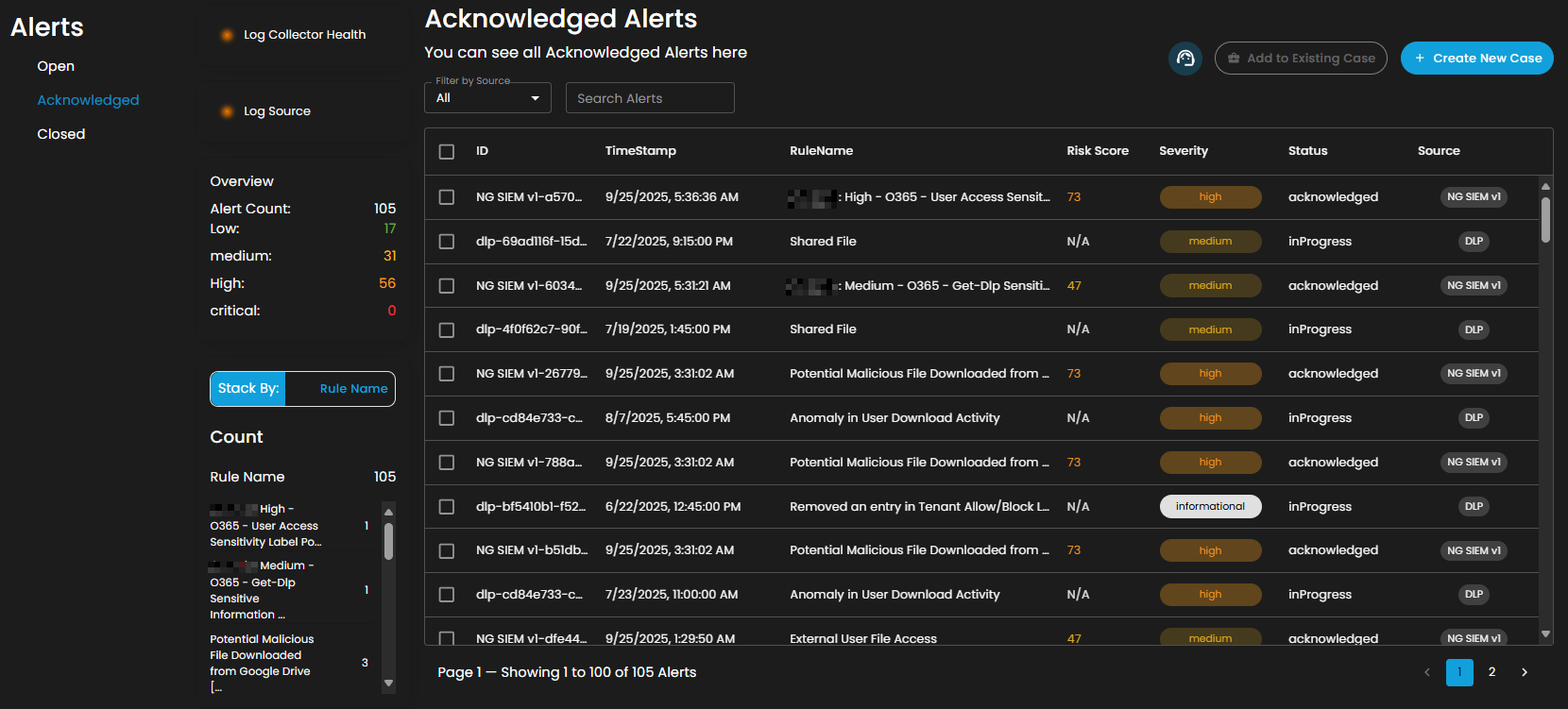Click the previous page arrow
Image resolution: width=1568 pixels, height=709 pixels.
pyautogui.click(x=1426, y=672)
